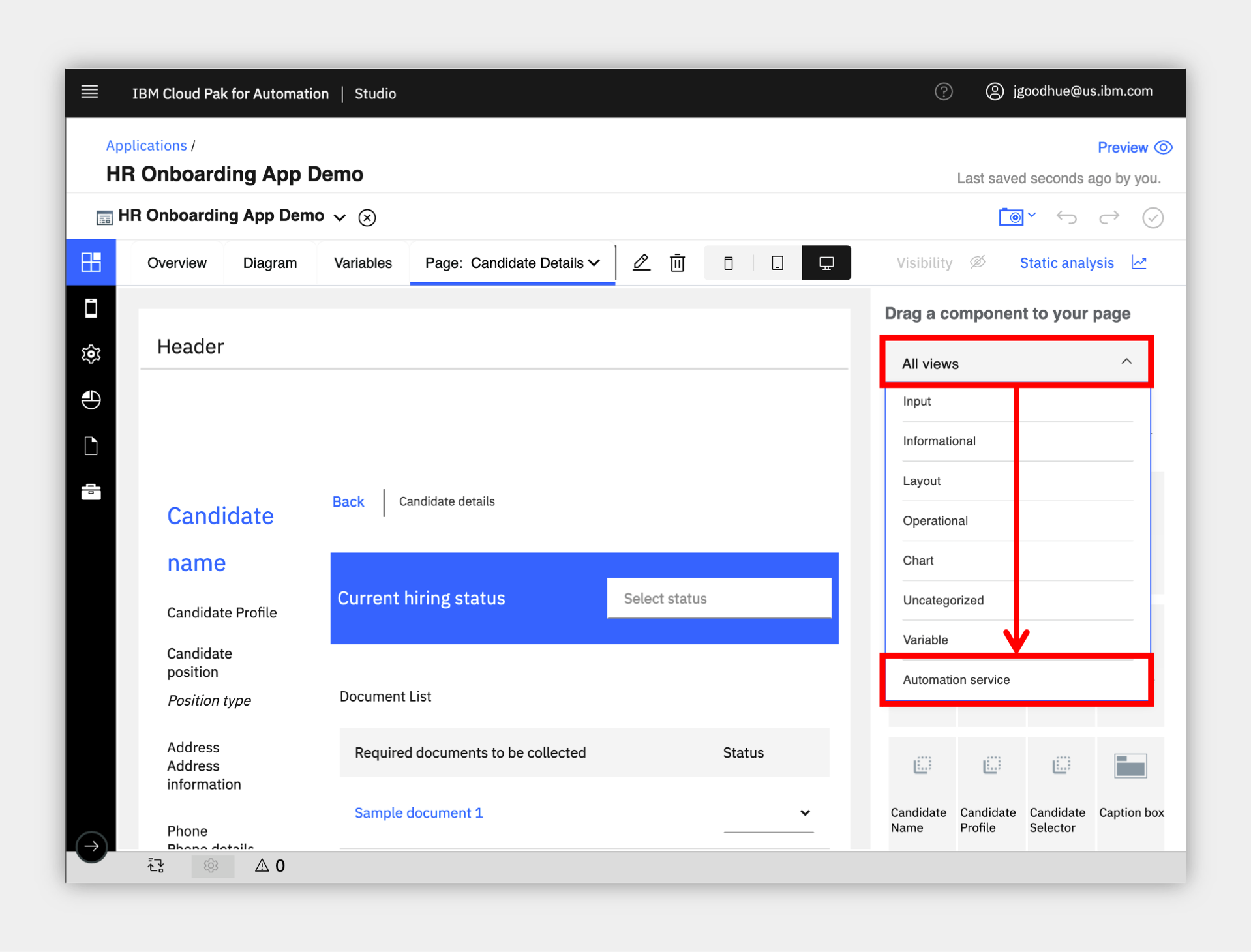Choose Informational from the views list

point(1017,441)
